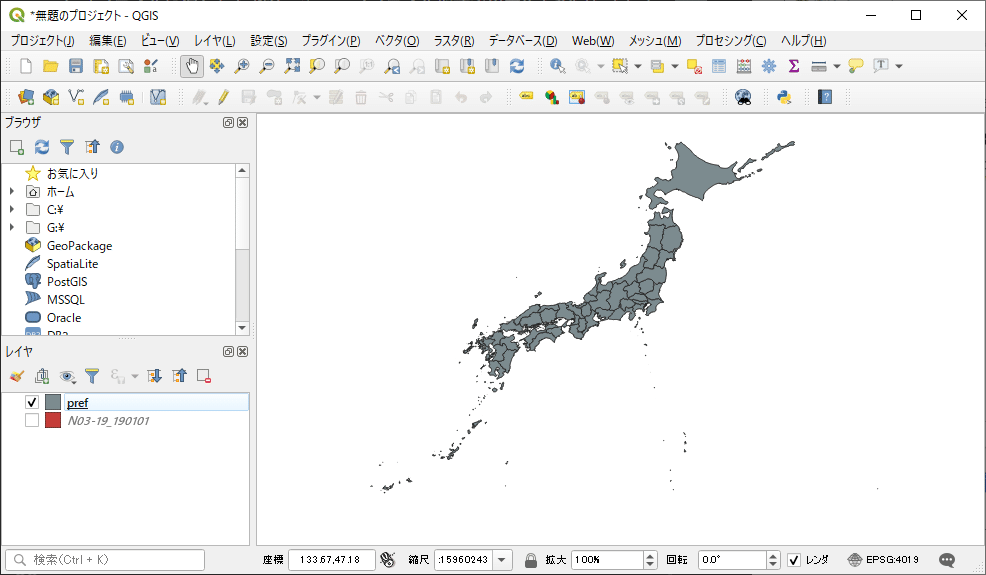Click EPSG:4019 CRS button
Viewport: 986px width, 575px height.
click(x=883, y=560)
